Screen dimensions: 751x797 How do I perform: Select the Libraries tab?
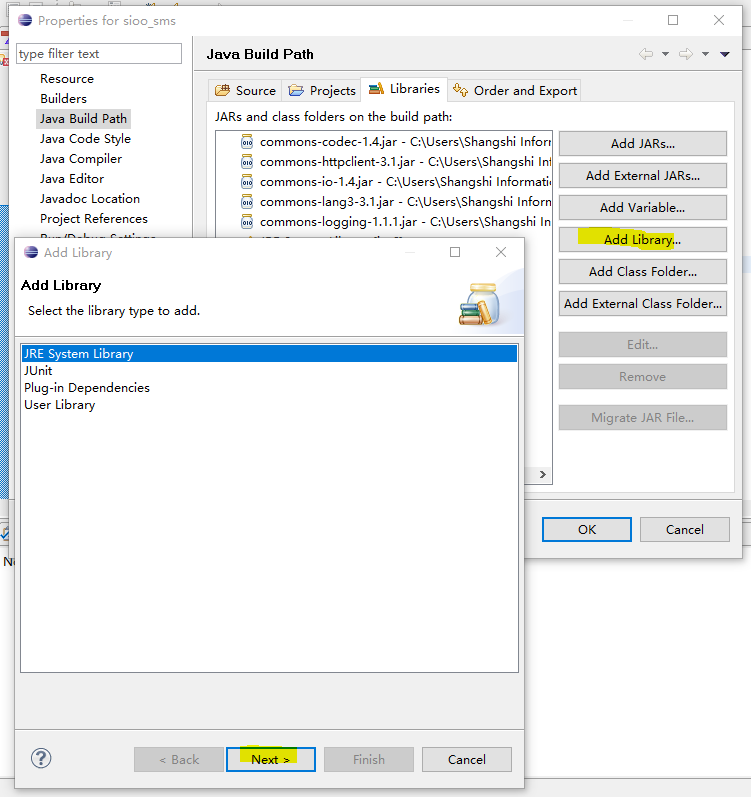(x=404, y=89)
